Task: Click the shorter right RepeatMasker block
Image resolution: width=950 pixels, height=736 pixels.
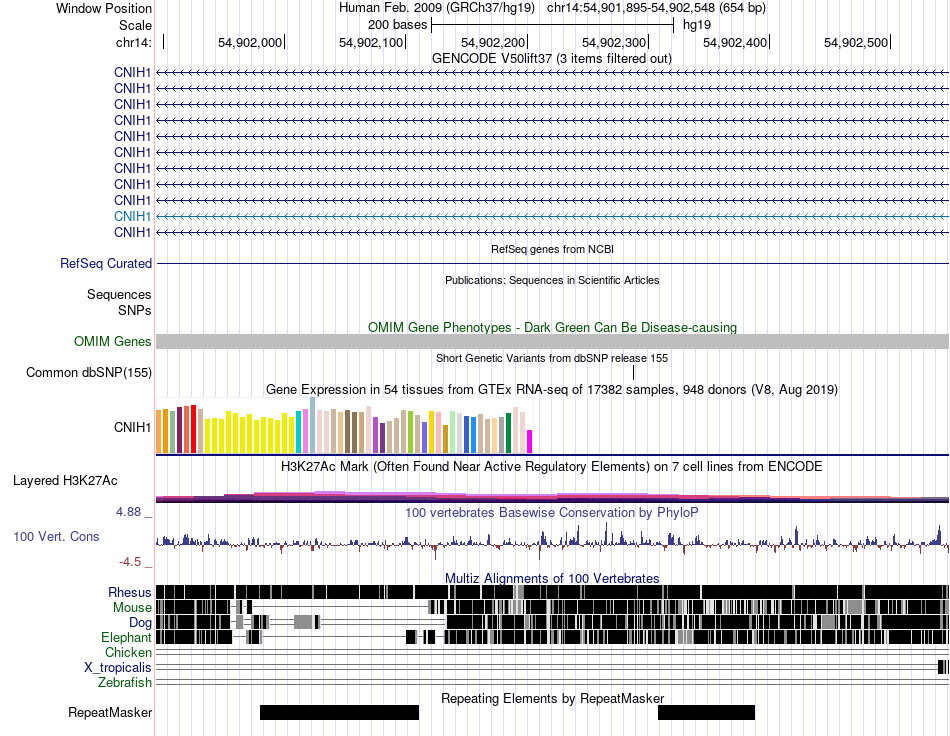Action: coord(706,712)
